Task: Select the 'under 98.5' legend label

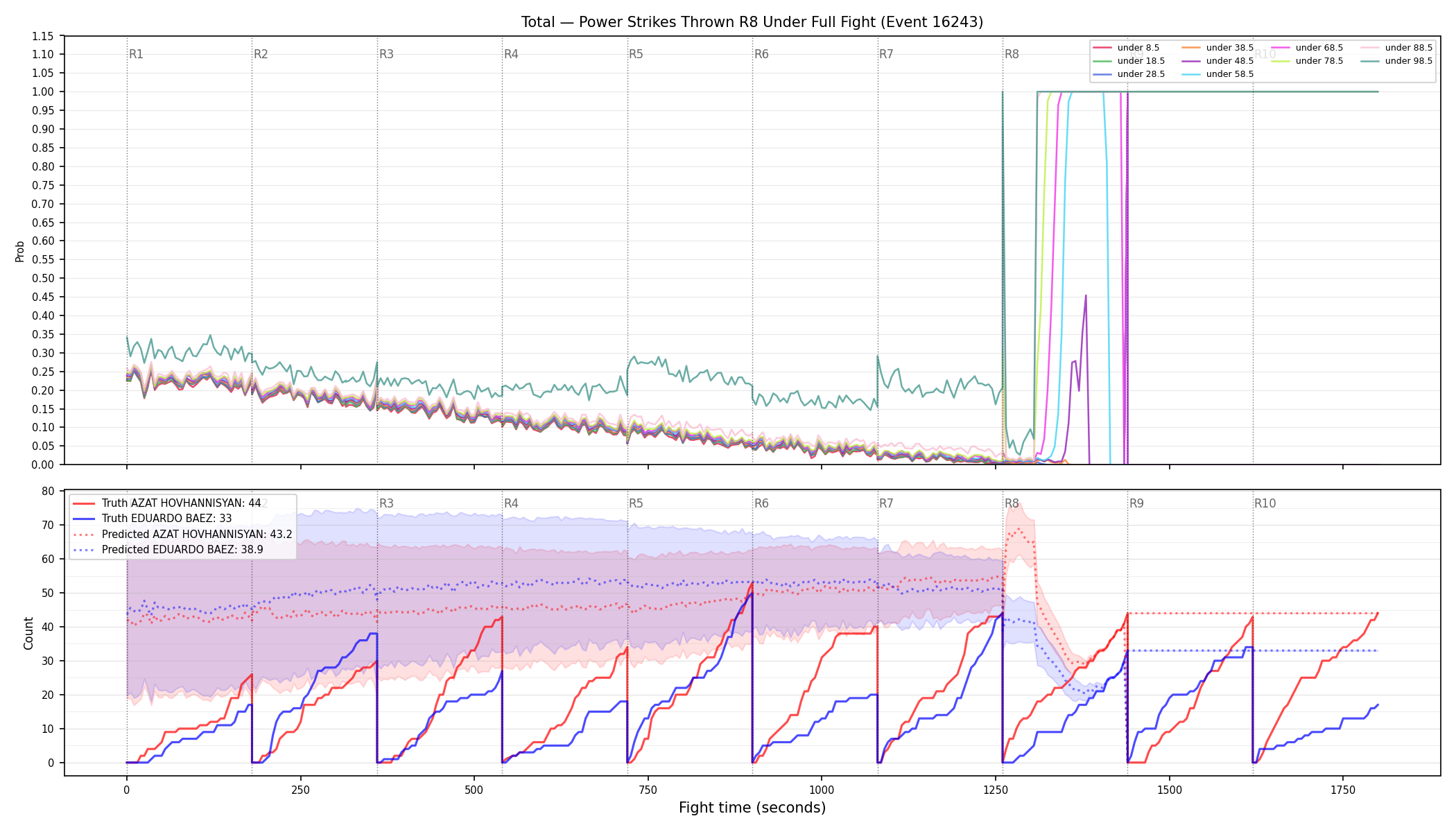Action: click(x=1409, y=61)
